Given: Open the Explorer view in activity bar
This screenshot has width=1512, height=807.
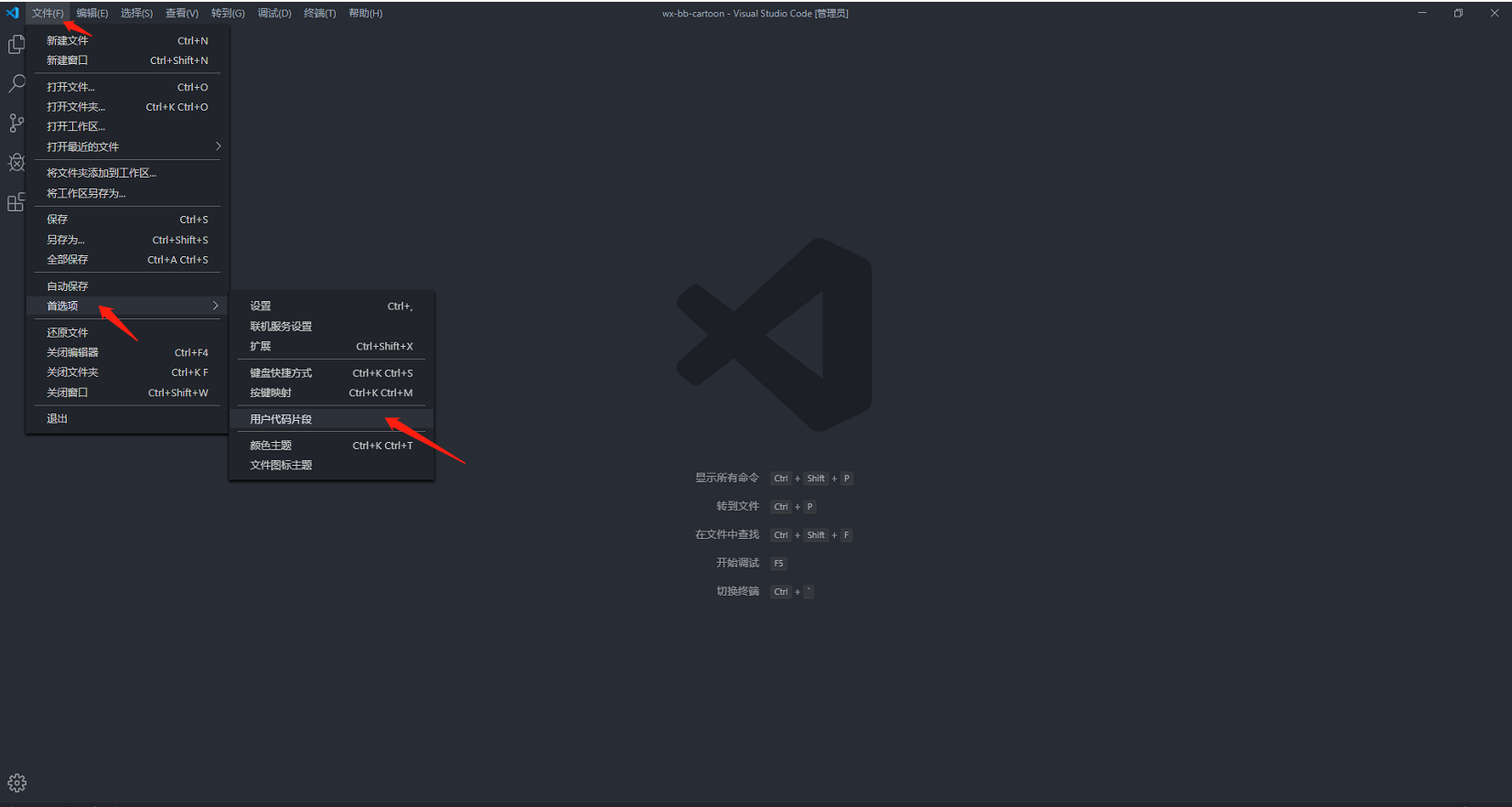Looking at the screenshot, I should click(x=16, y=44).
